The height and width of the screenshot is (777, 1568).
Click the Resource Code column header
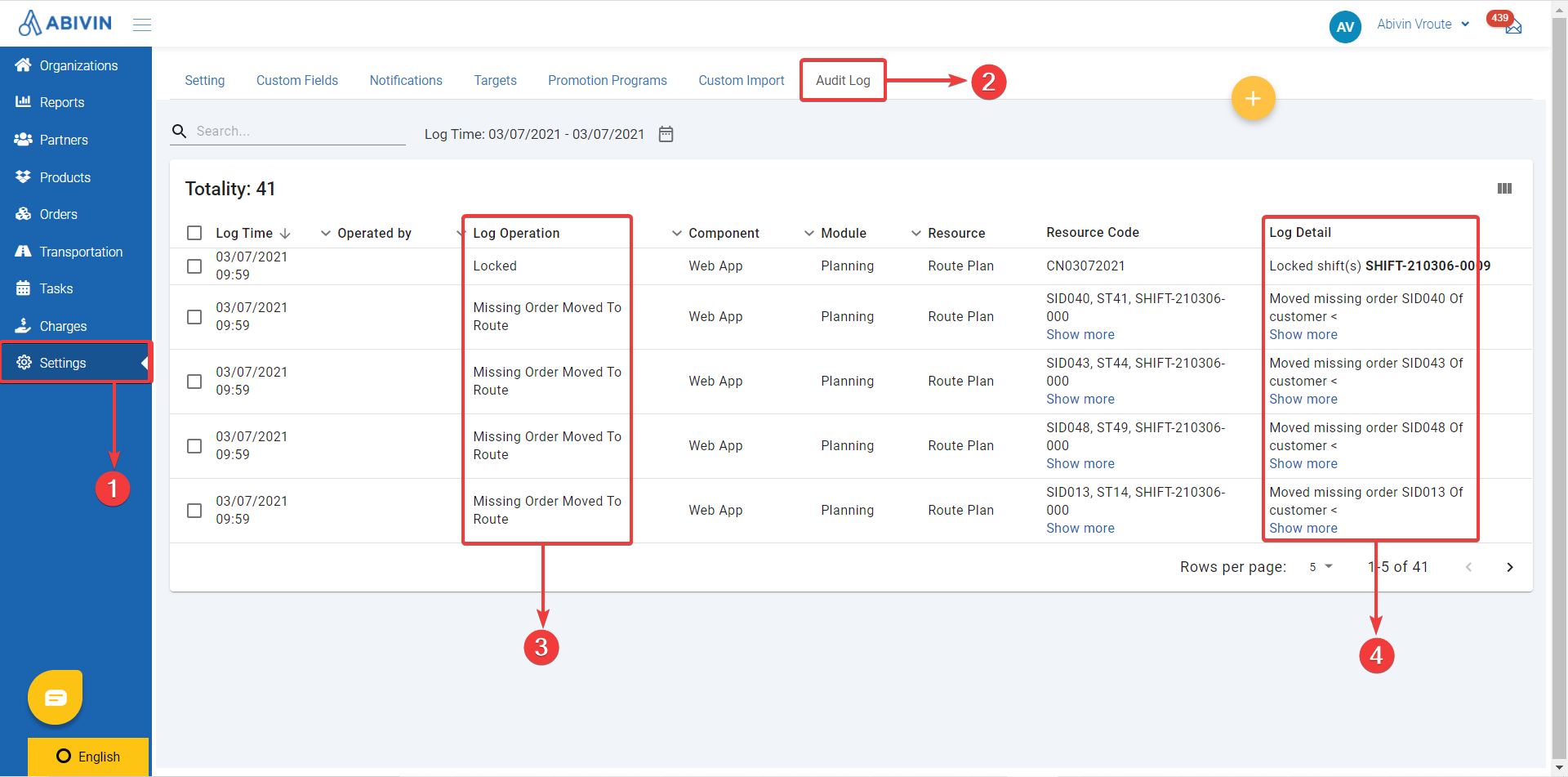[1093, 233]
